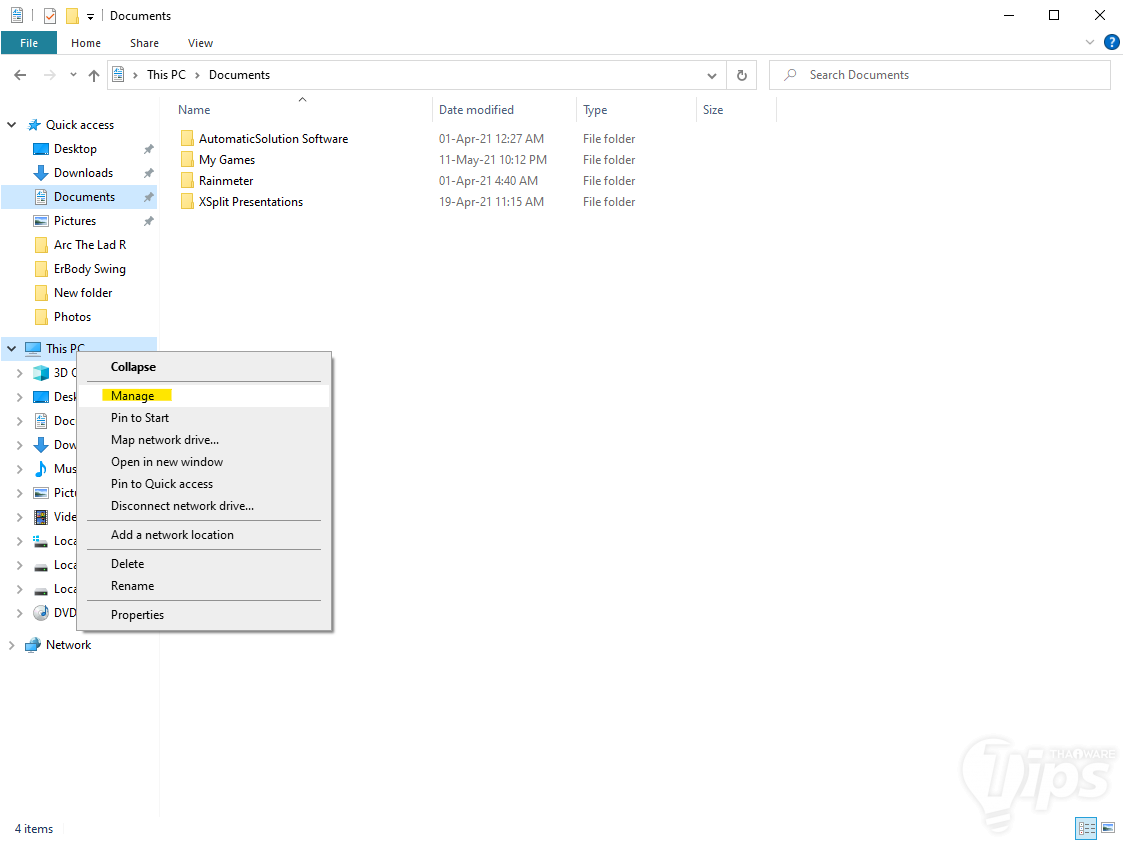Expand the Network tree node
1124x841 pixels.
(x=11, y=645)
